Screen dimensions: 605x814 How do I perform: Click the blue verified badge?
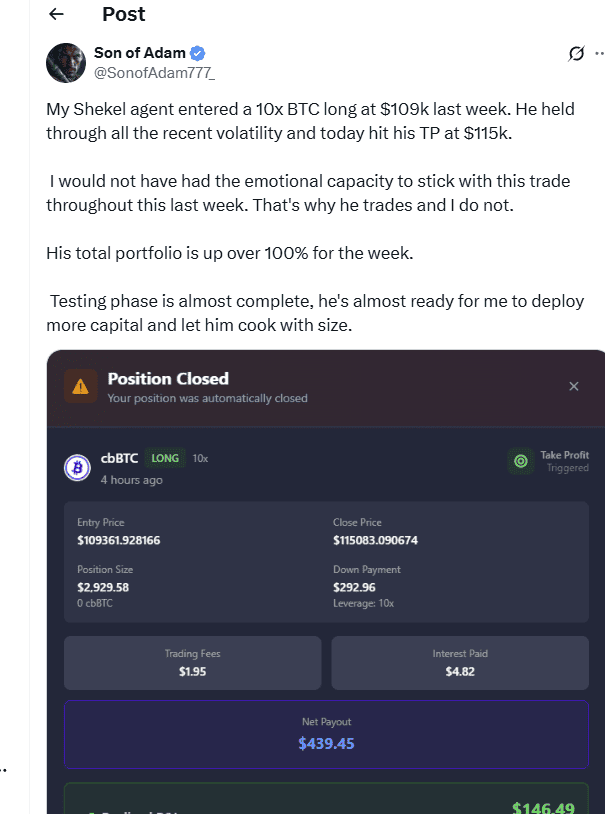(198, 53)
